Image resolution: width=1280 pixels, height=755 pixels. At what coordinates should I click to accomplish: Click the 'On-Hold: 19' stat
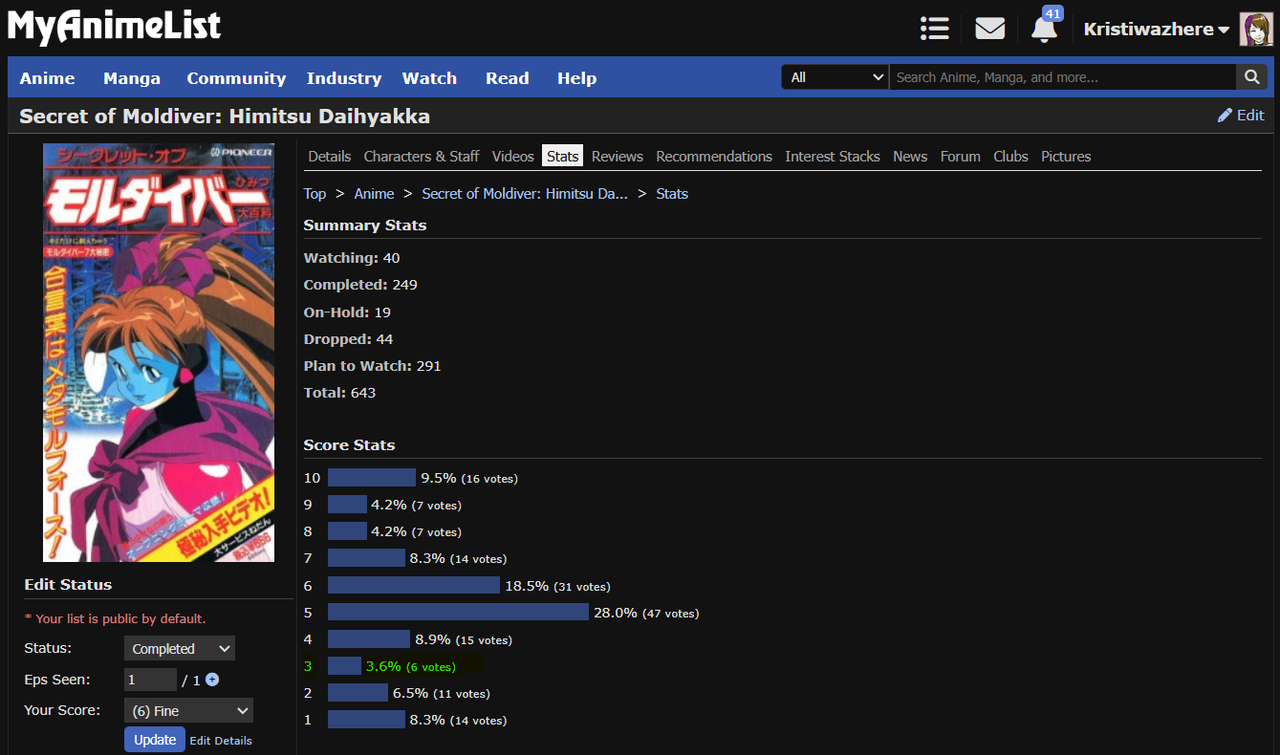[347, 312]
